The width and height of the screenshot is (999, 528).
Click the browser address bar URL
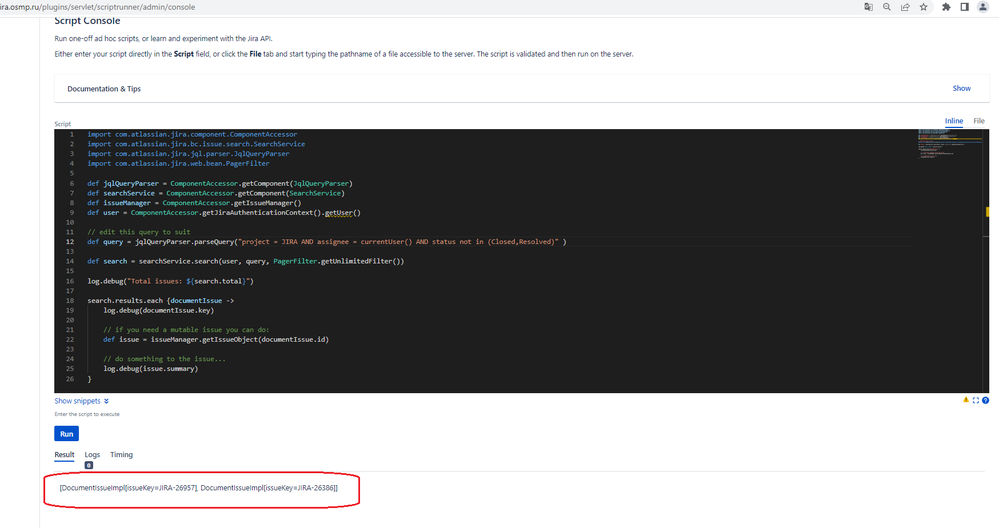pyautogui.click(x=97, y=7)
